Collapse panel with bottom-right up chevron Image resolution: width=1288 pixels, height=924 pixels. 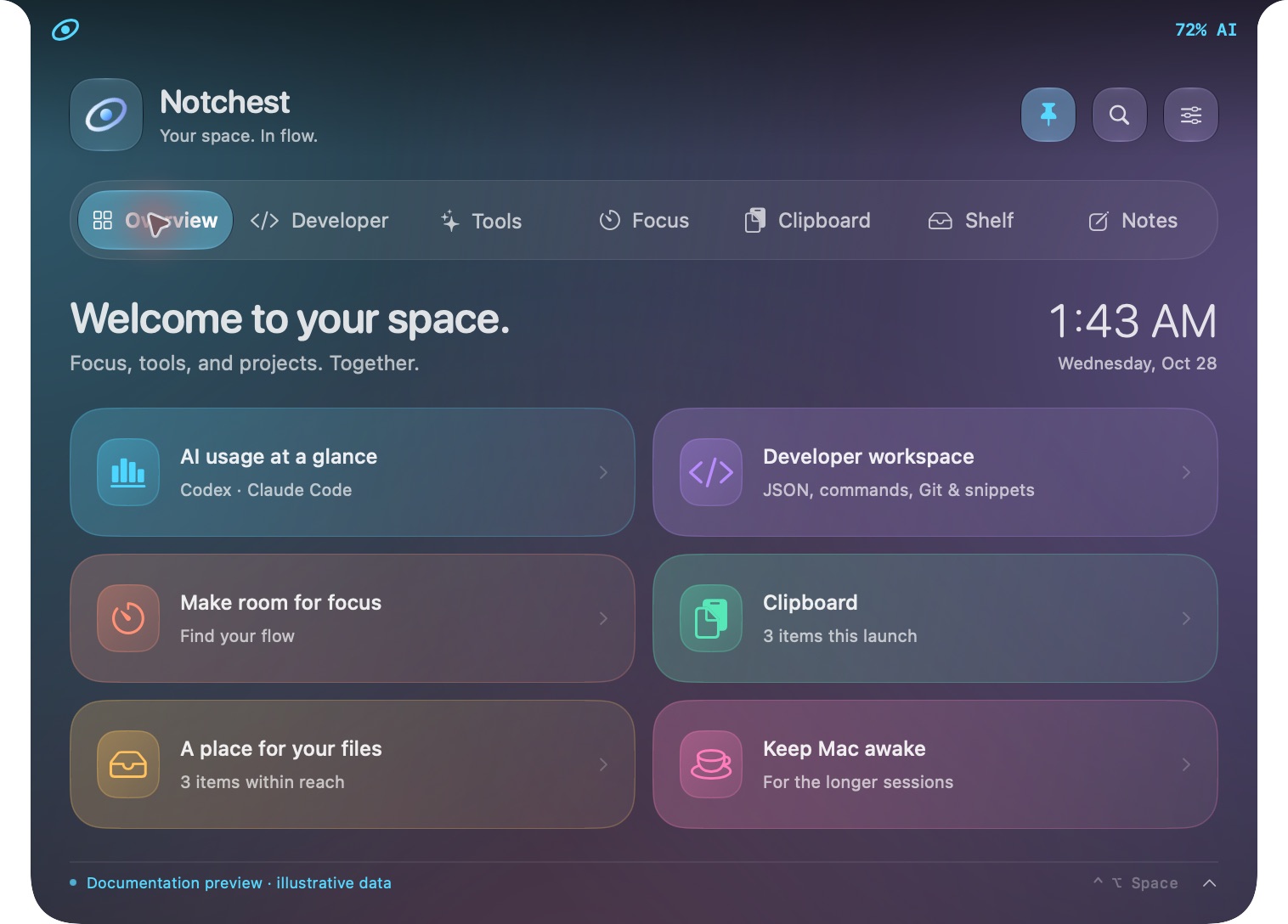click(1210, 883)
